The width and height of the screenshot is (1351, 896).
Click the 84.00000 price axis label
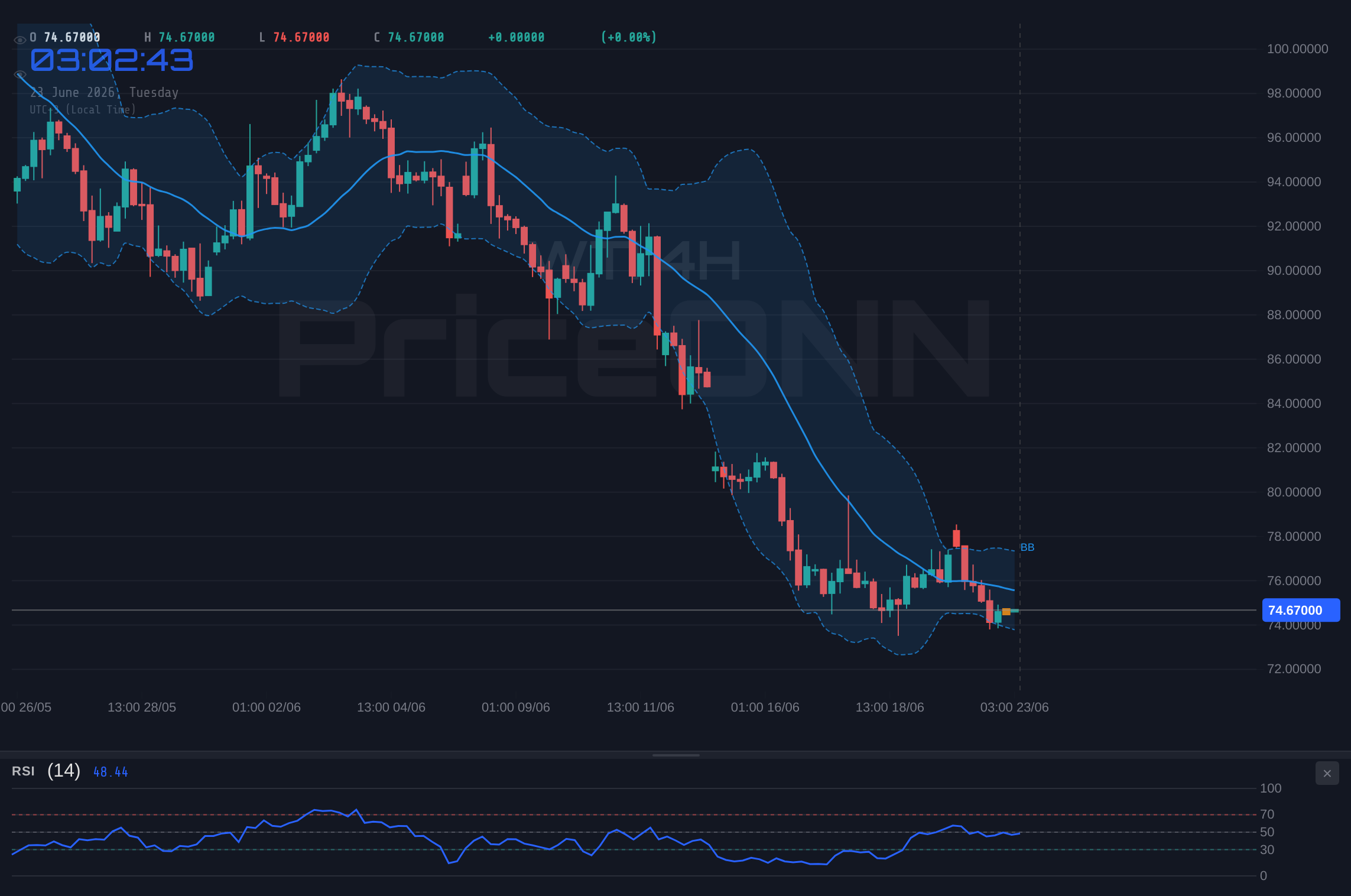click(1294, 404)
